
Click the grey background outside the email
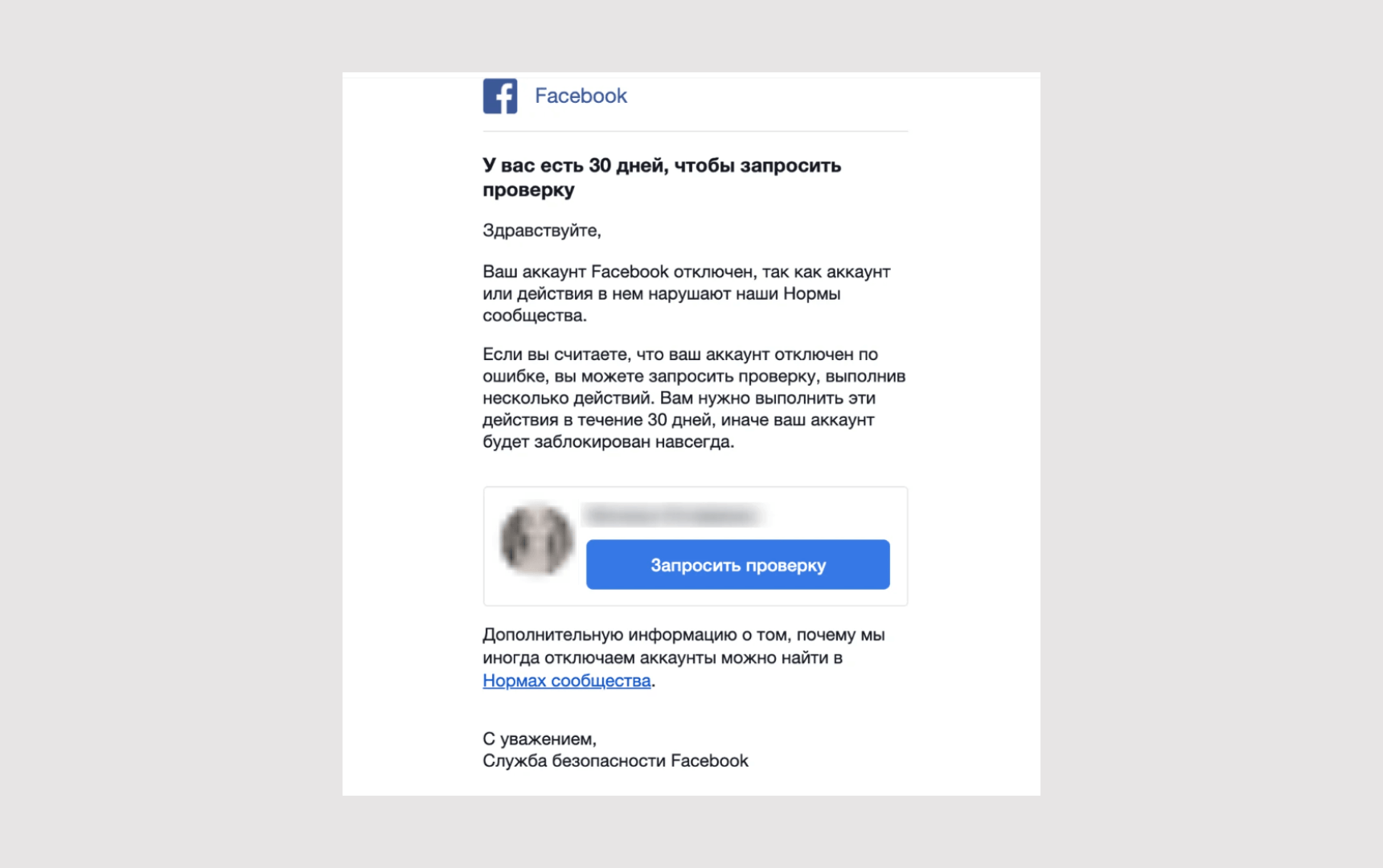tap(161, 434)
